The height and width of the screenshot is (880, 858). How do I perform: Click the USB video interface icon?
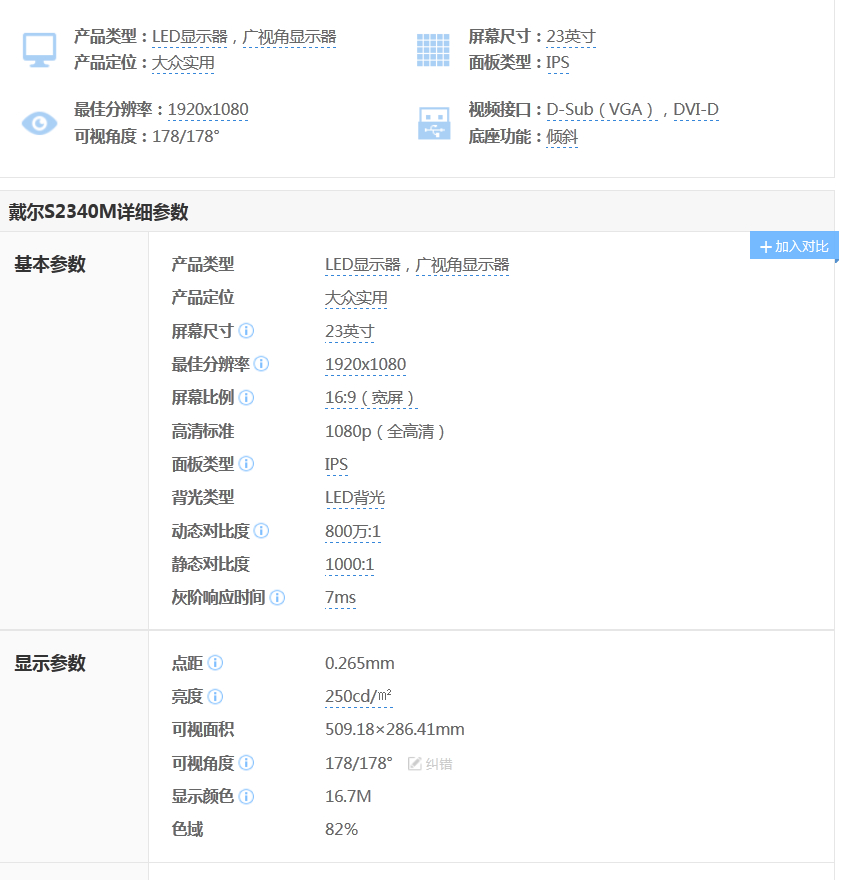click(434, 123)
